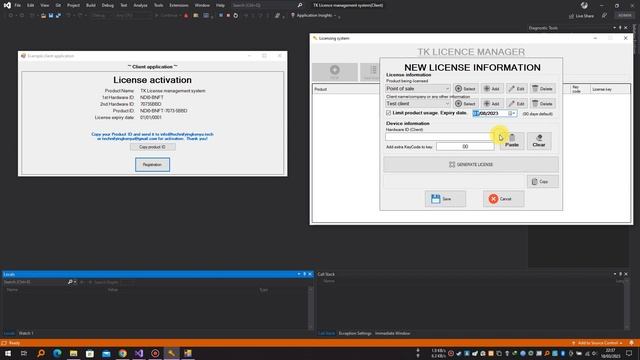
Task: Click the Hardware ID (Client) input field
Action: tap(440, 137)
